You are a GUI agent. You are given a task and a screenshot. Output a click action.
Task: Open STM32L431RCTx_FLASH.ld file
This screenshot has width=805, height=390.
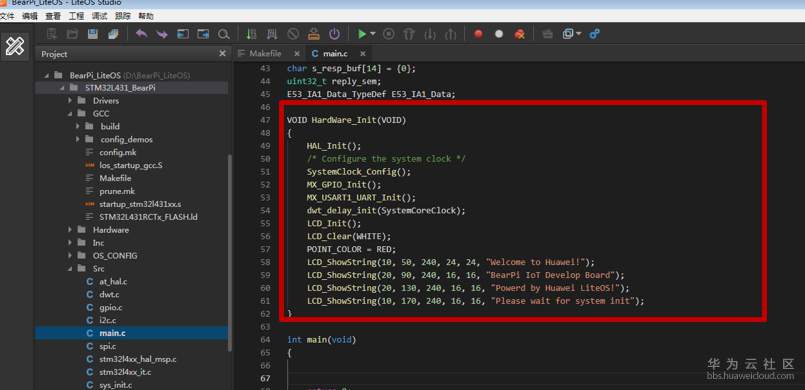(x=148, y=217)
